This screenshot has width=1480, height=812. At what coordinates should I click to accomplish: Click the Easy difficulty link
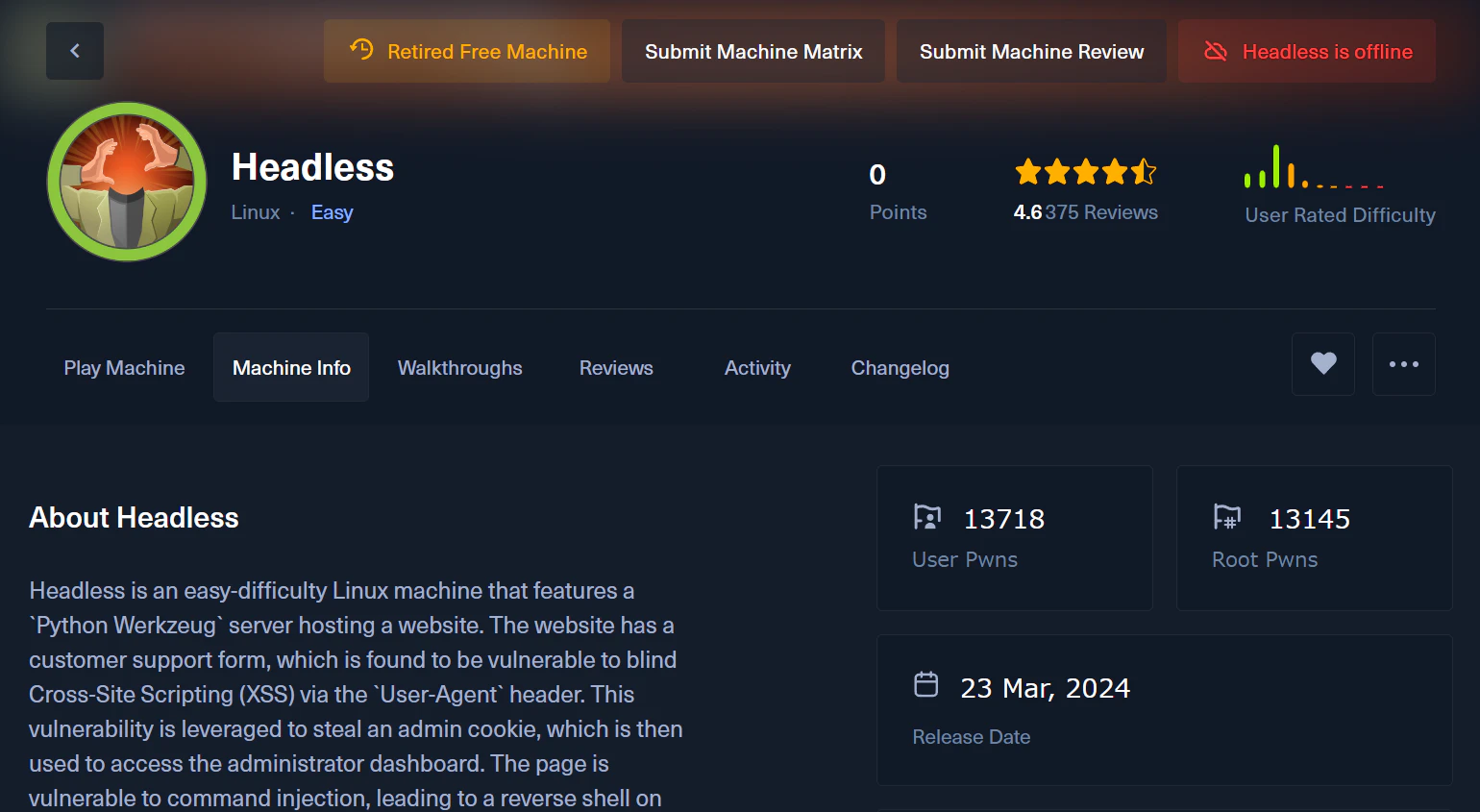[x=332, y=212]
